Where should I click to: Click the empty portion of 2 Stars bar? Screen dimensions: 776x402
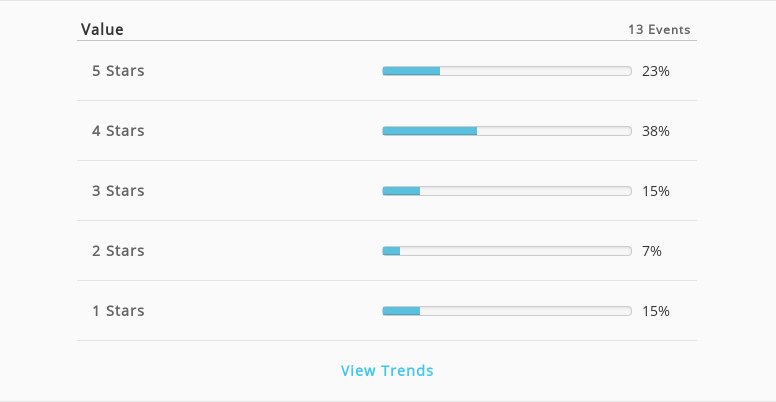coord(516,251)
